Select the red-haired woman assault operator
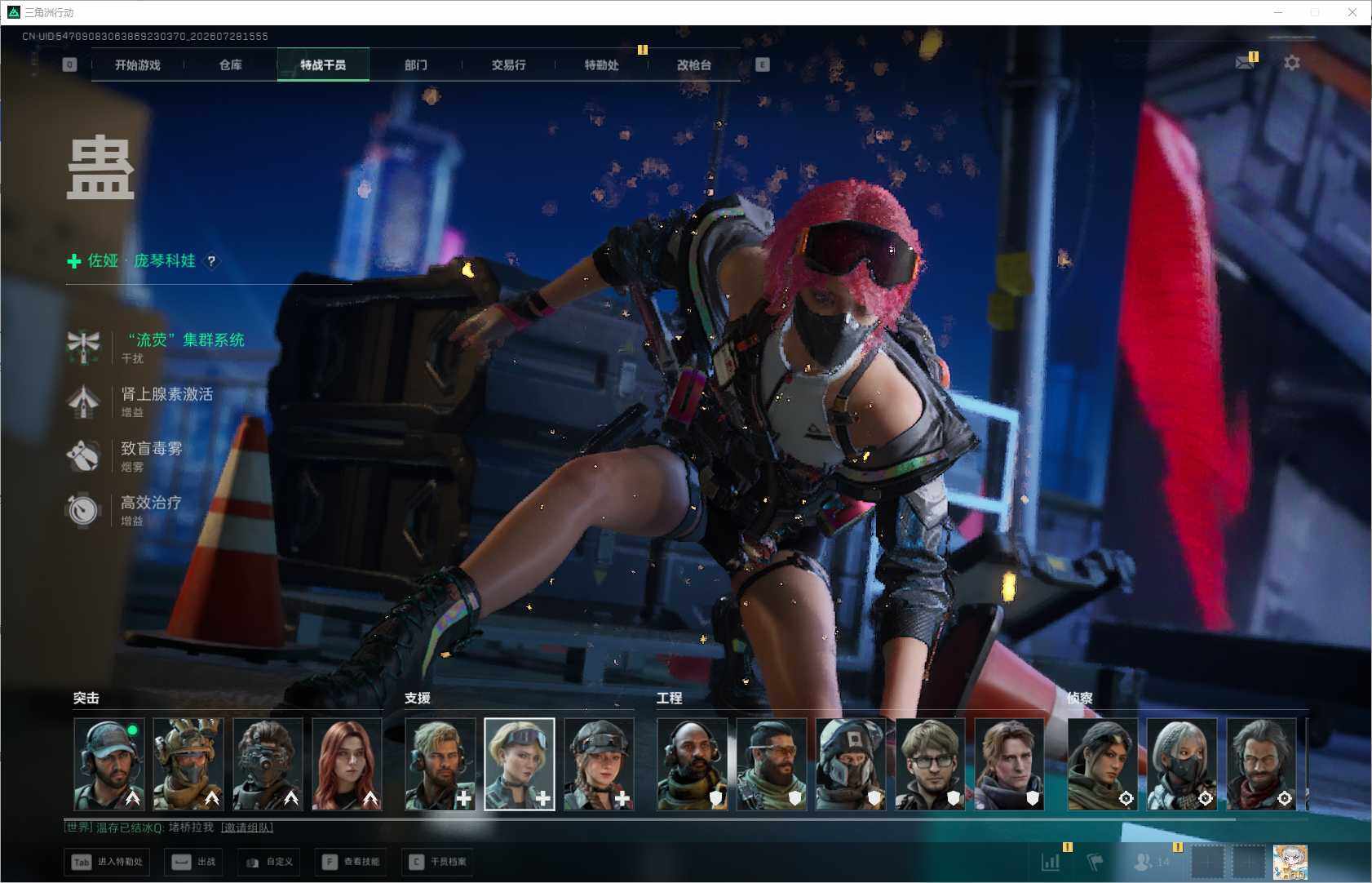Viewport: 1372px width, 883px height. (347, 764)
